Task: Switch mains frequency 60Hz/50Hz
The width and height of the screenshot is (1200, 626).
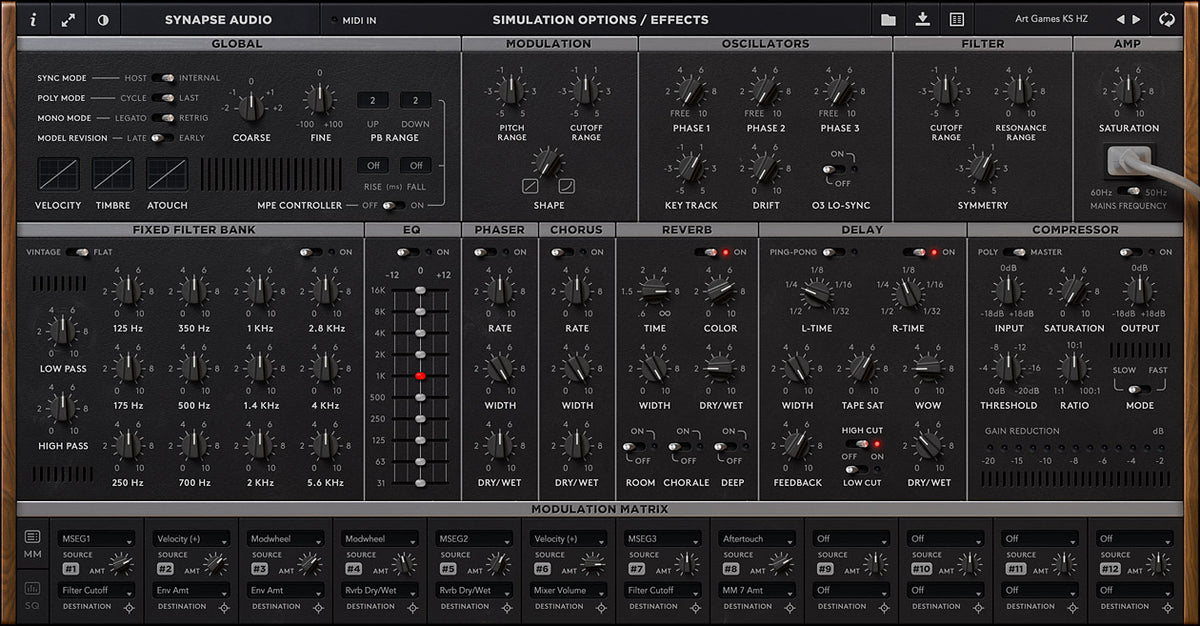Action: [x=1128, y=191]
